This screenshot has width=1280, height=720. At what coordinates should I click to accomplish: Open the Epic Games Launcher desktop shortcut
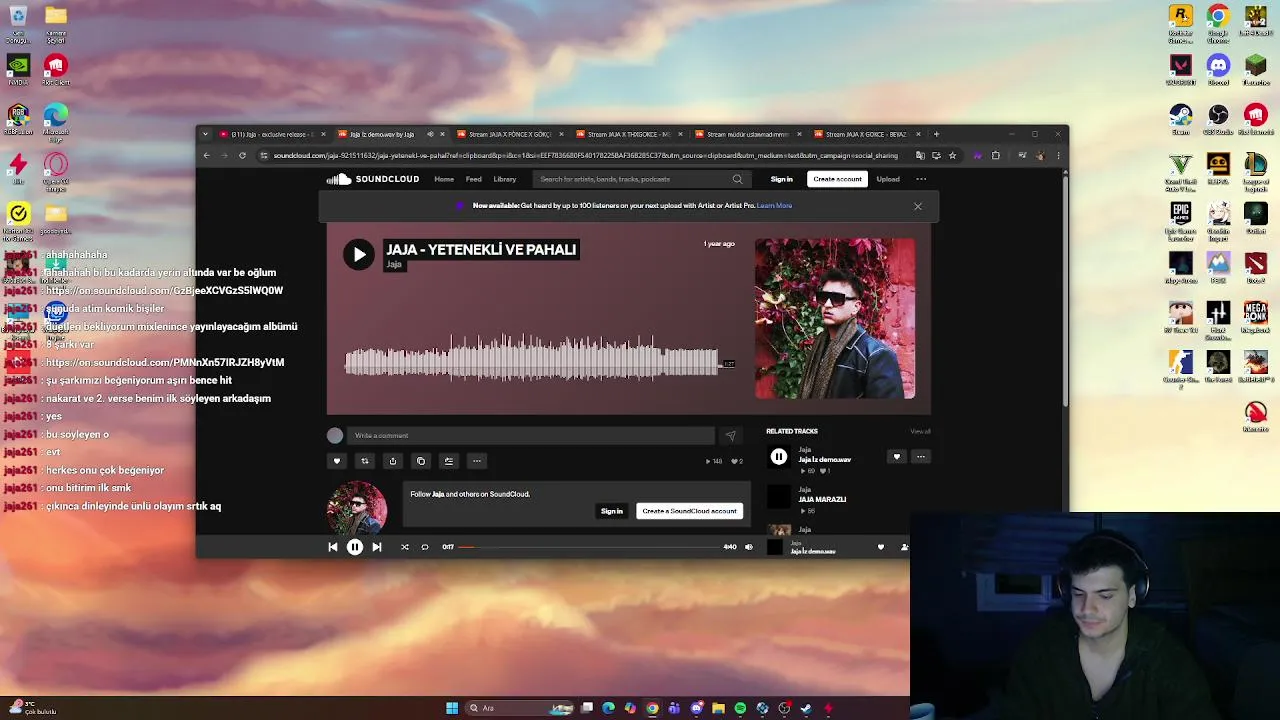[1181, 222]
